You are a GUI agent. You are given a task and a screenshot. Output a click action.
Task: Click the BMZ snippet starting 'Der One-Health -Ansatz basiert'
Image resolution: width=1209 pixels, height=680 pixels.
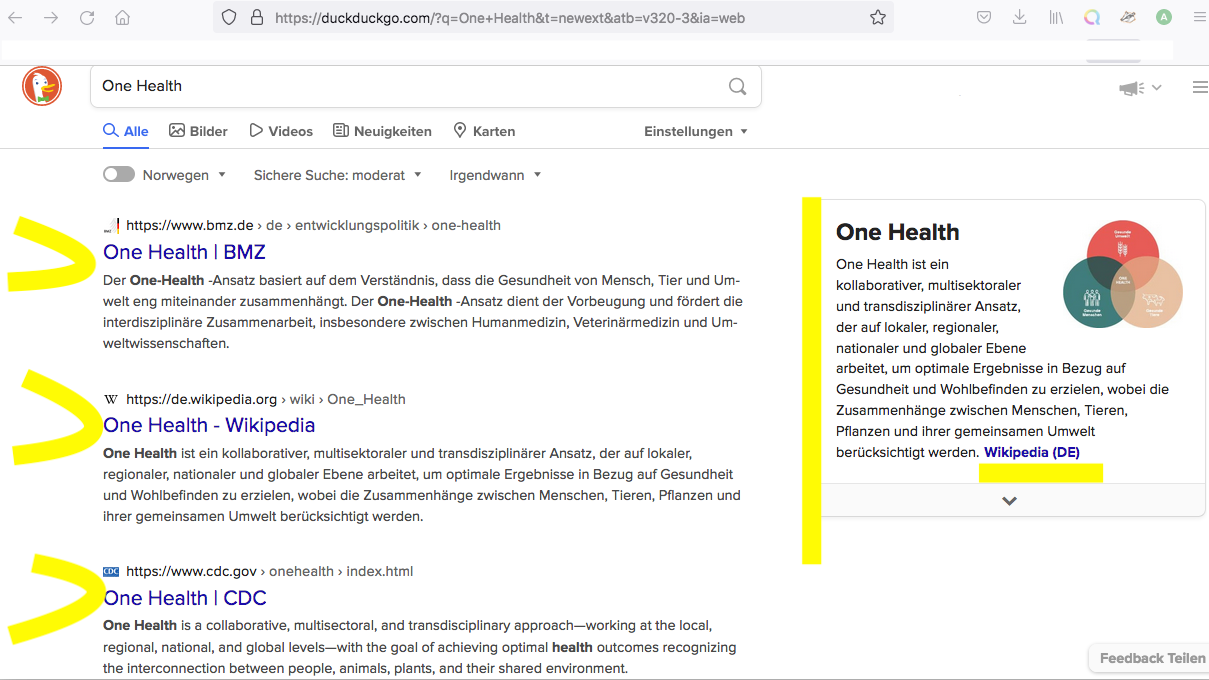[x=422, y=312]
